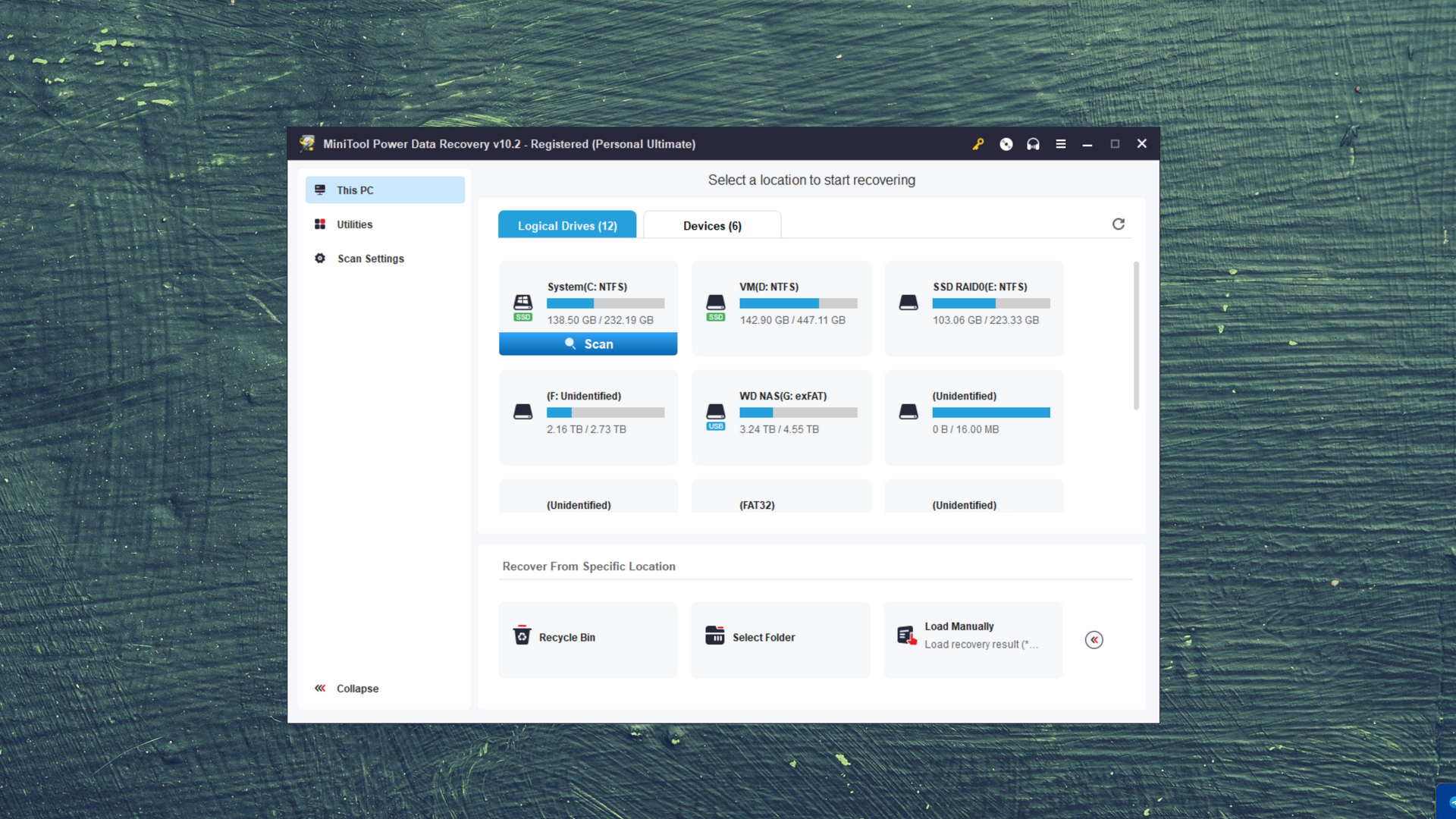Click the magnifier icon on Scan button

pyautogui.click(x=570, y=344)
